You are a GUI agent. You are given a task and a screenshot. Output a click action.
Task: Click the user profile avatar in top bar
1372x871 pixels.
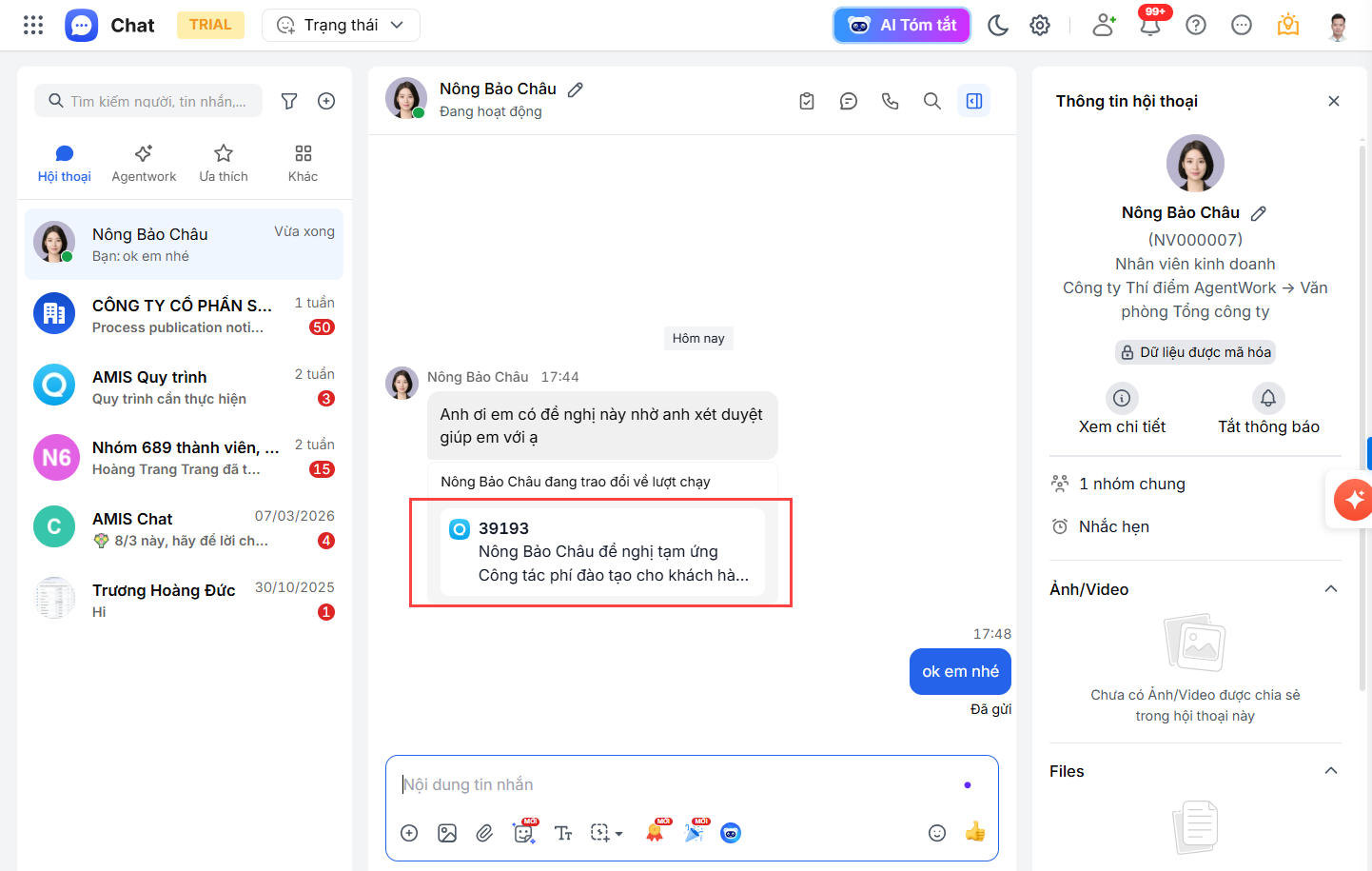(x=1338, y=26)
